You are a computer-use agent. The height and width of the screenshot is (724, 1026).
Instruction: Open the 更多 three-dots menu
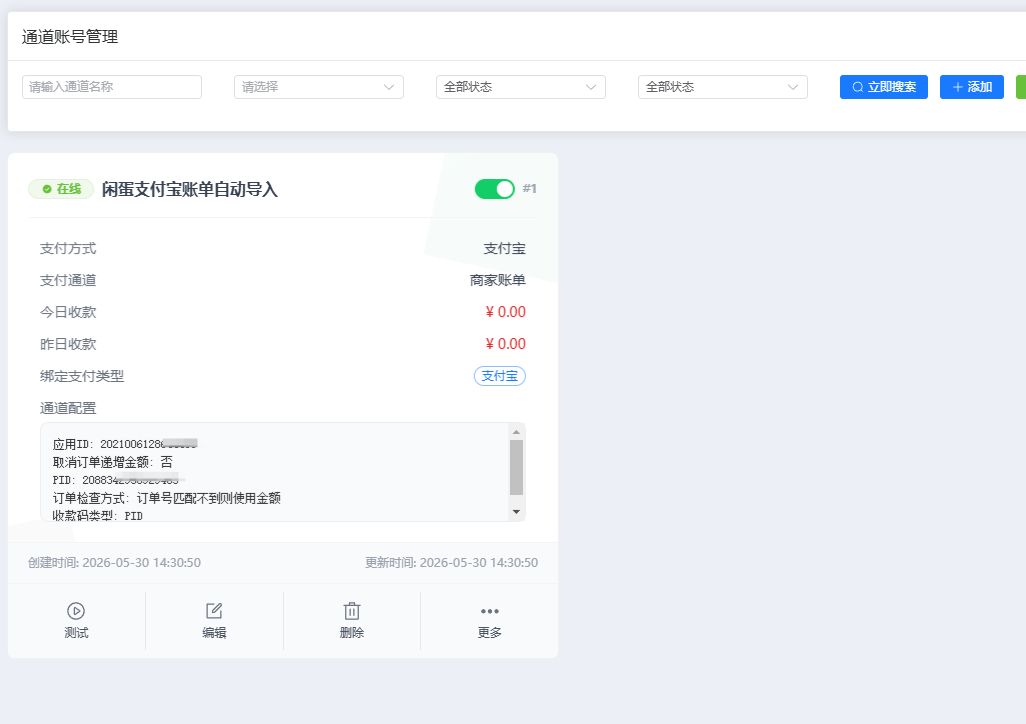489,611
